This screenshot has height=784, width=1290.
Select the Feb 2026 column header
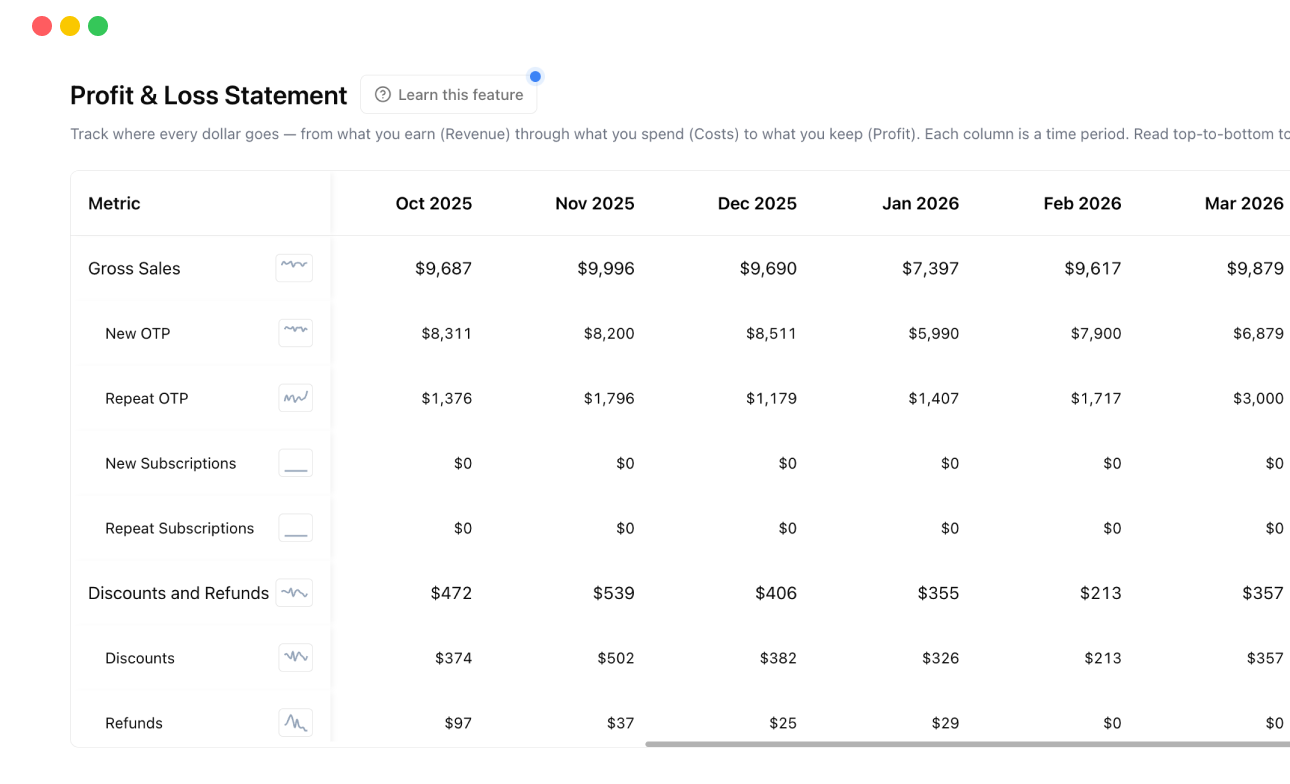point(1082,203)
